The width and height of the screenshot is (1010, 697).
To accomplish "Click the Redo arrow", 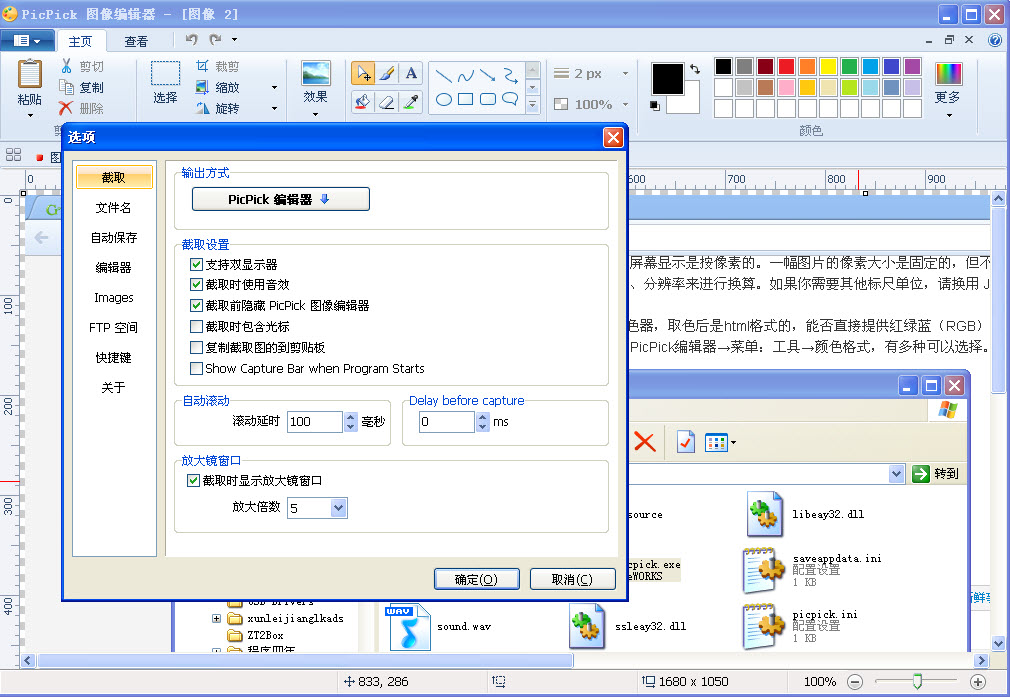I will (216, 40).
